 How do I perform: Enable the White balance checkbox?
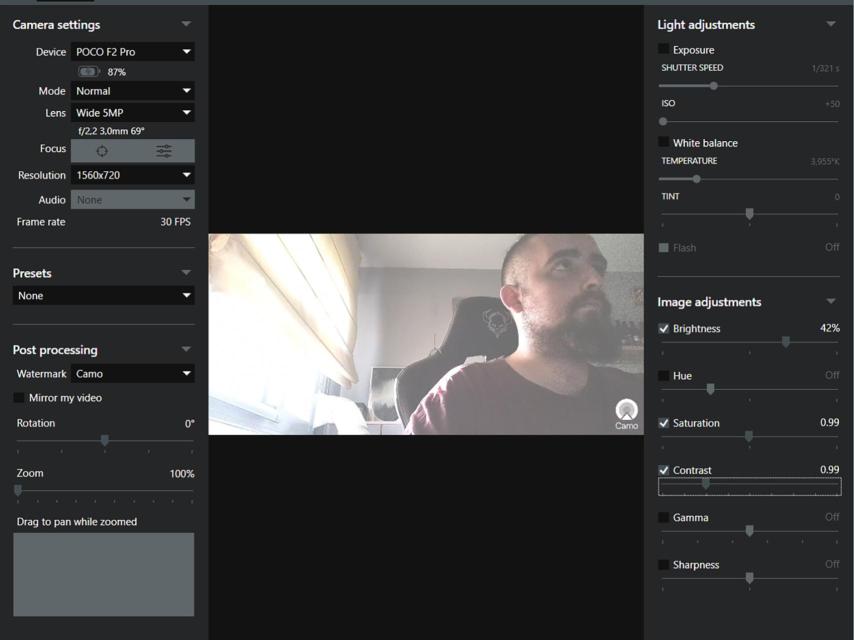[664, 142]
